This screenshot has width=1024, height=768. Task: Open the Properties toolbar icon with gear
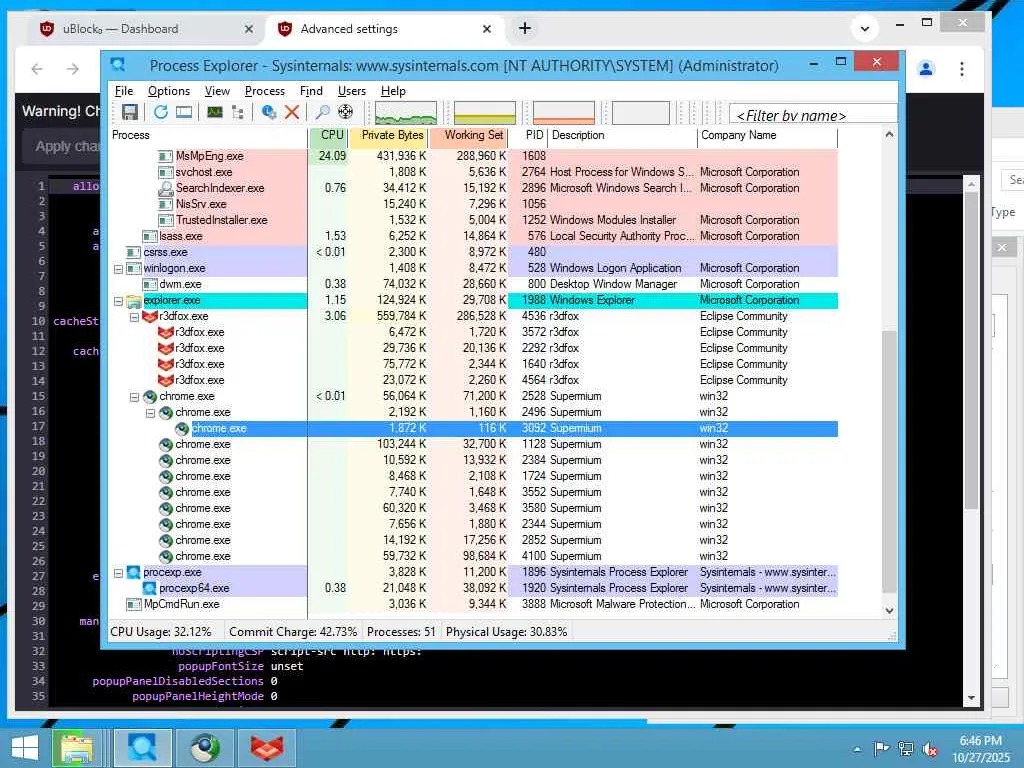[268, 112]
